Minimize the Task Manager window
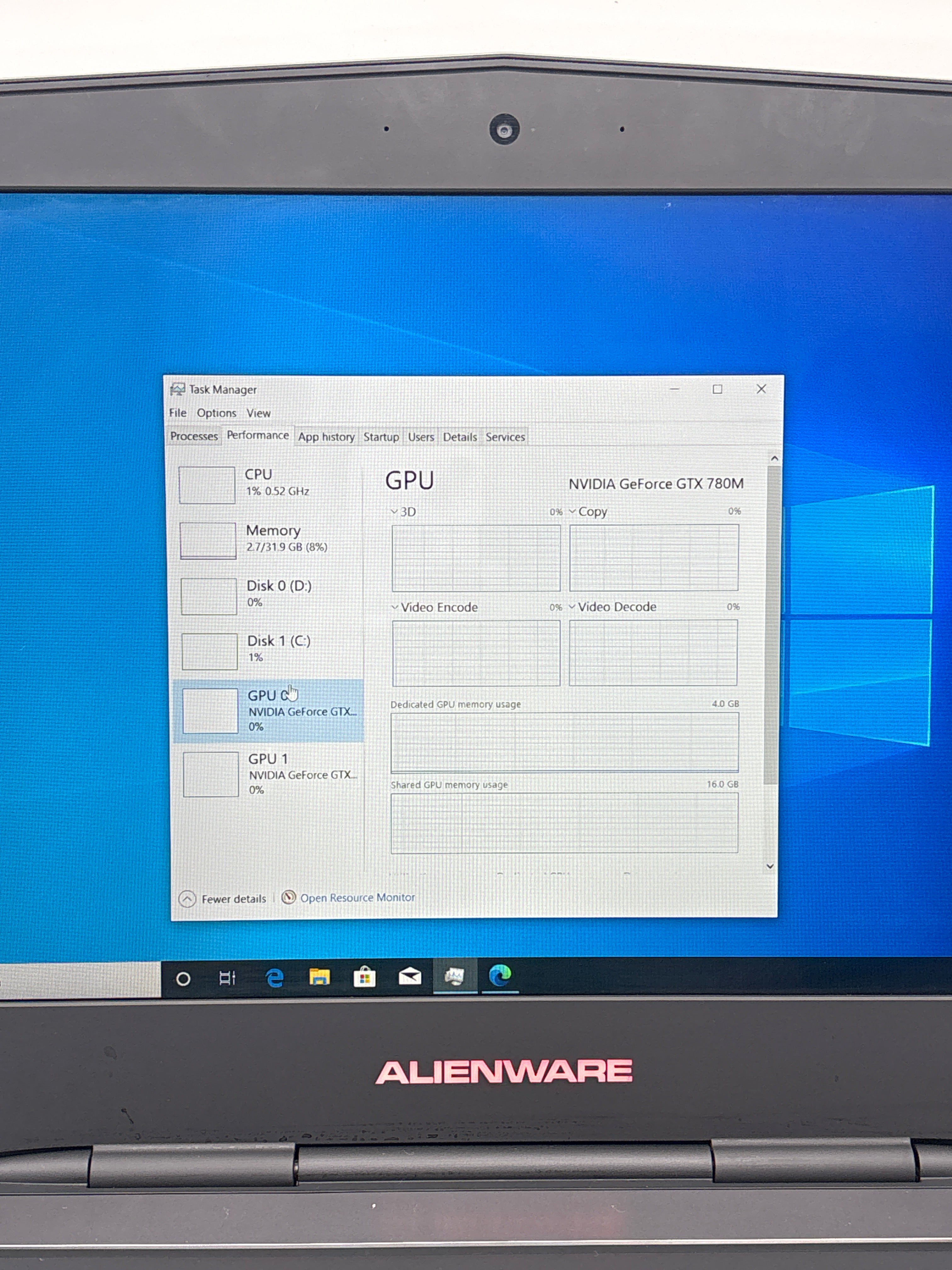The height and width of the screenshot is (1270, 952). click(x=674, y=389)
